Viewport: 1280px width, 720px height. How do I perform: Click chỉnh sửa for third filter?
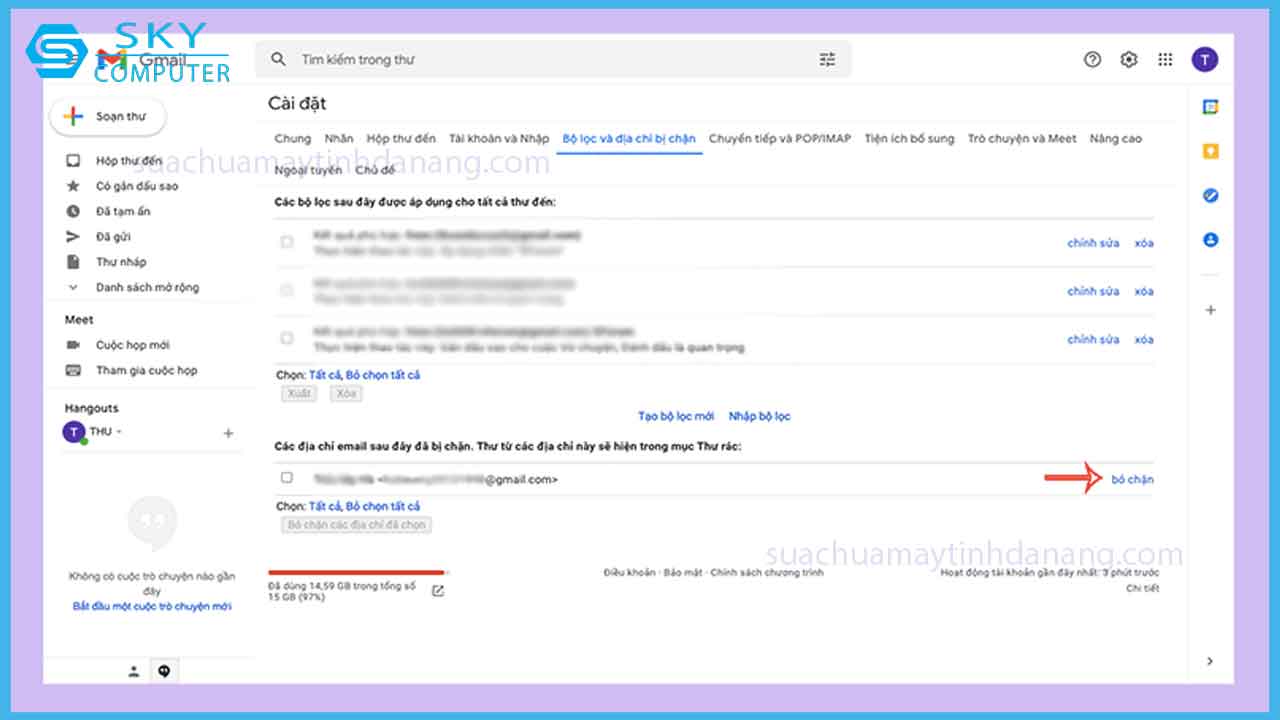tap(1093, 339)
